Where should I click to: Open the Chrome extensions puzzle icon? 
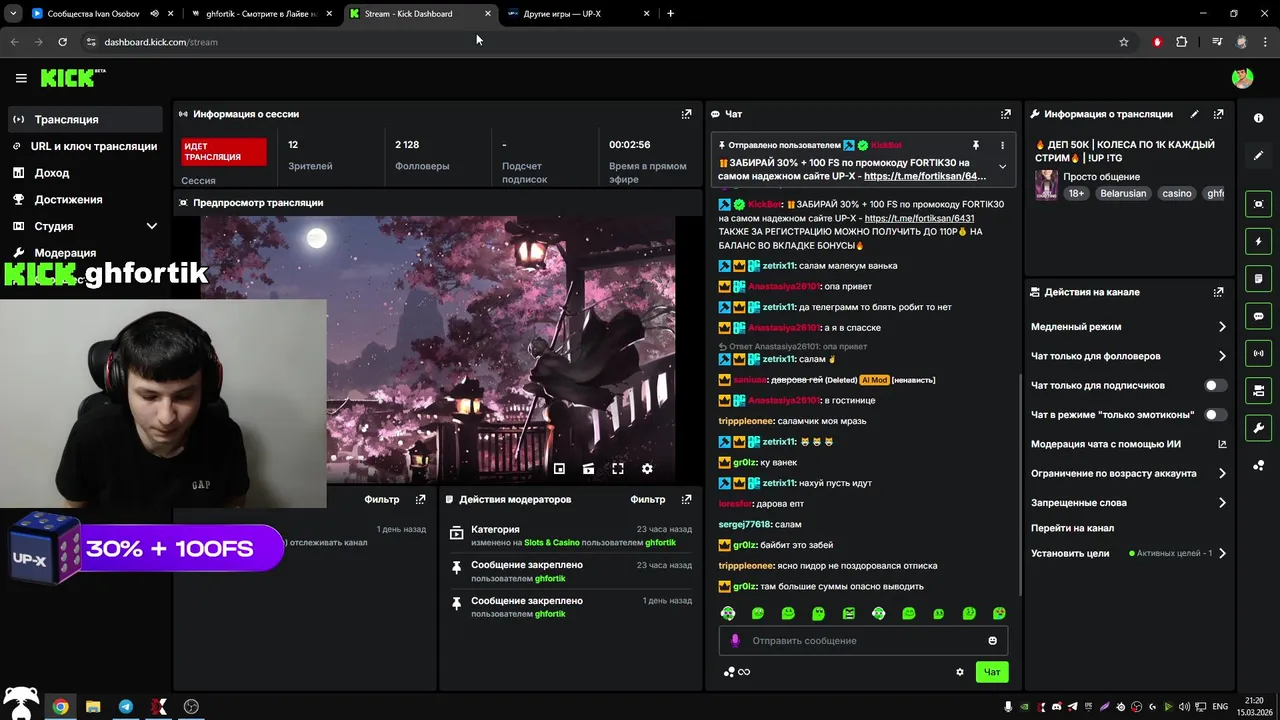pyautogui.click(x=1182, y=42)
